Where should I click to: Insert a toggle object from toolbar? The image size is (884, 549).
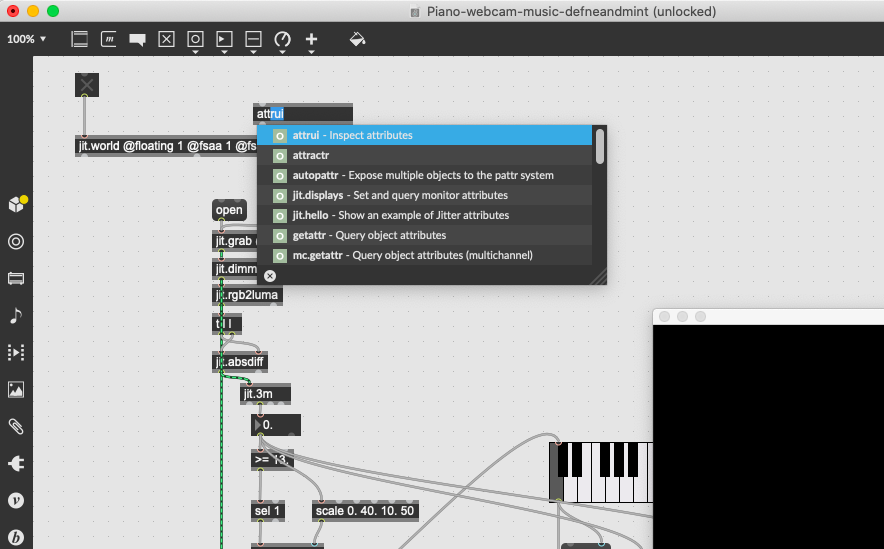[x=166, y=39]
